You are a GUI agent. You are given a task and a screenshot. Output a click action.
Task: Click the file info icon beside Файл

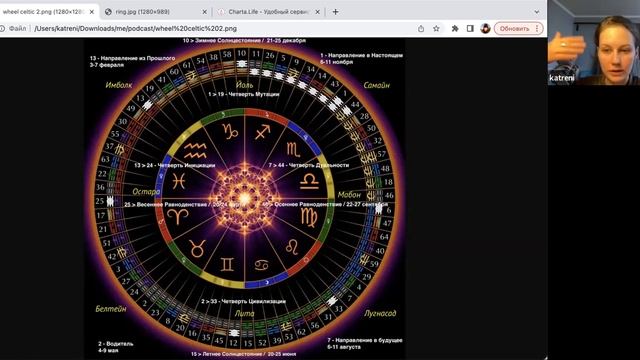click(2, 29)
